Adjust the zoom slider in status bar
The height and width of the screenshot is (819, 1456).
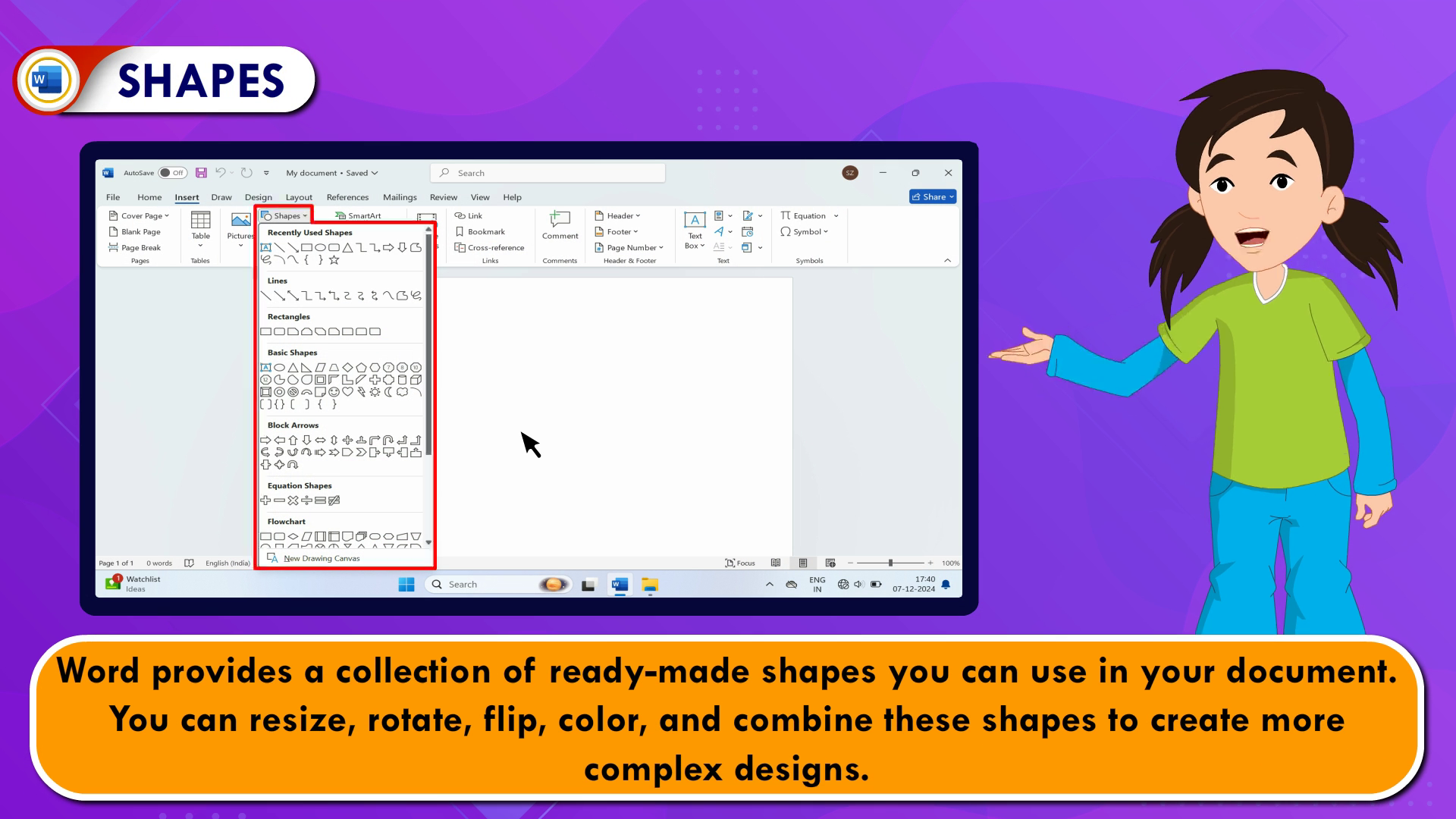tap(890, 563)
